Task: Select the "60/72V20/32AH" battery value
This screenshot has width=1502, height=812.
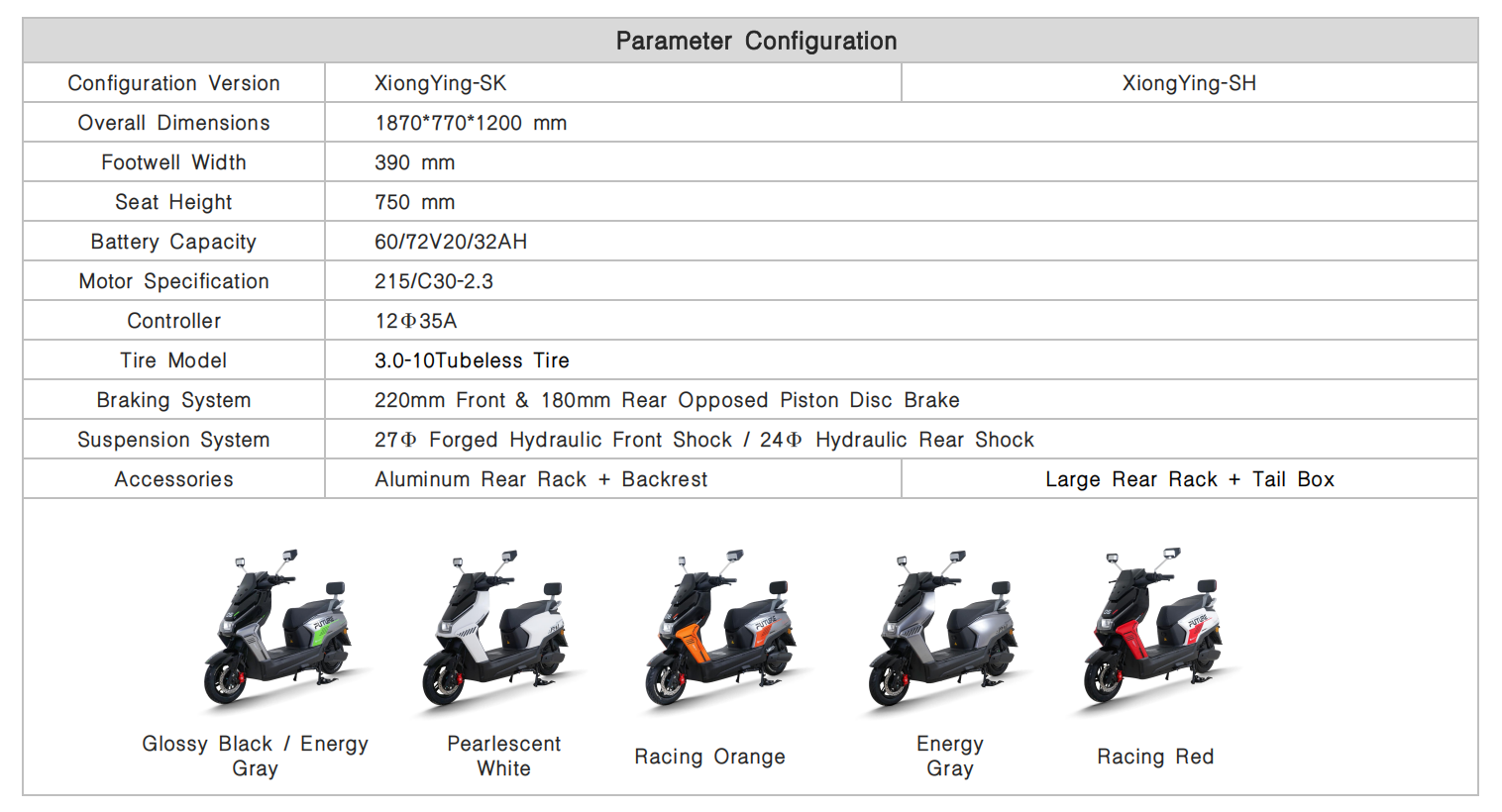Action: (451, 242)
